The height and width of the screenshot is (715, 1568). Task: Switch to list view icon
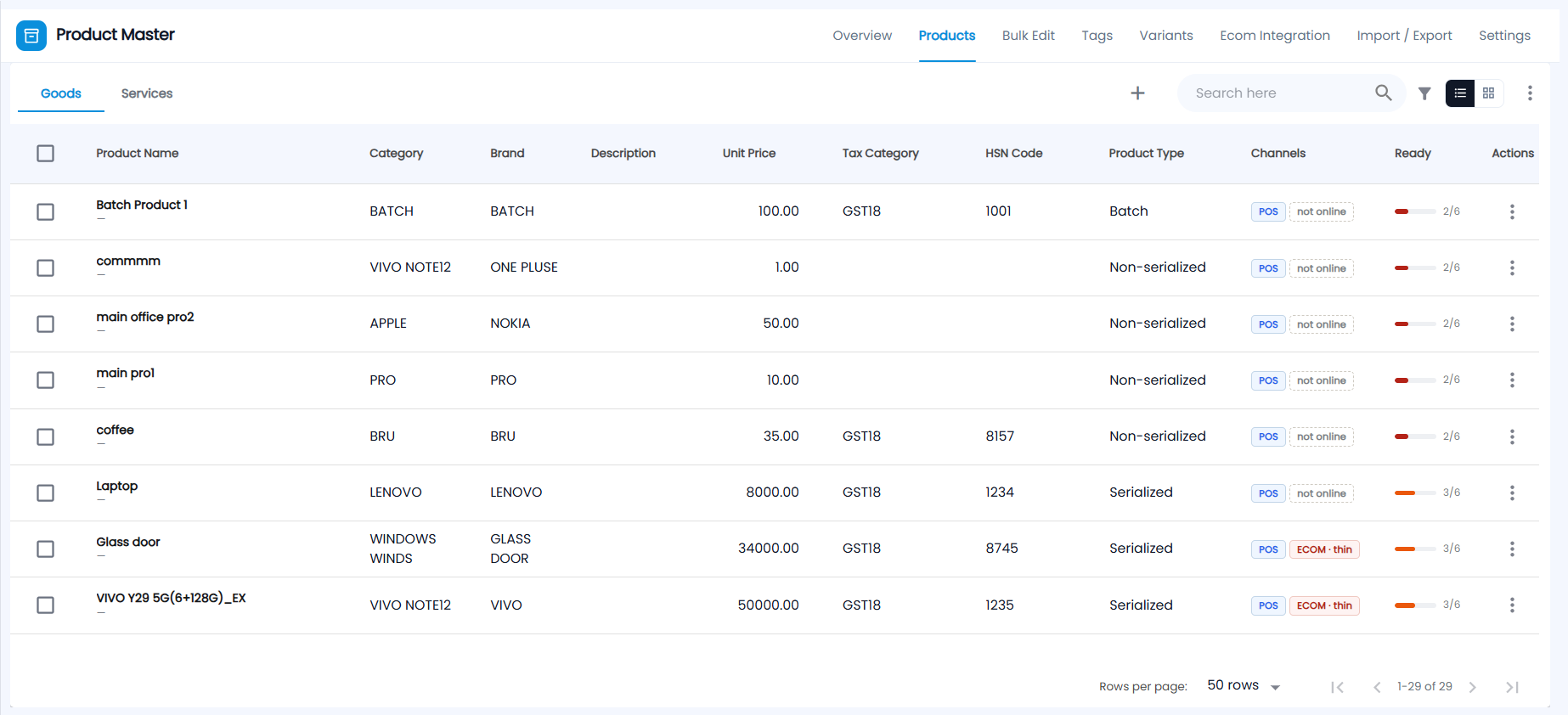click(x=1460, y=93)
